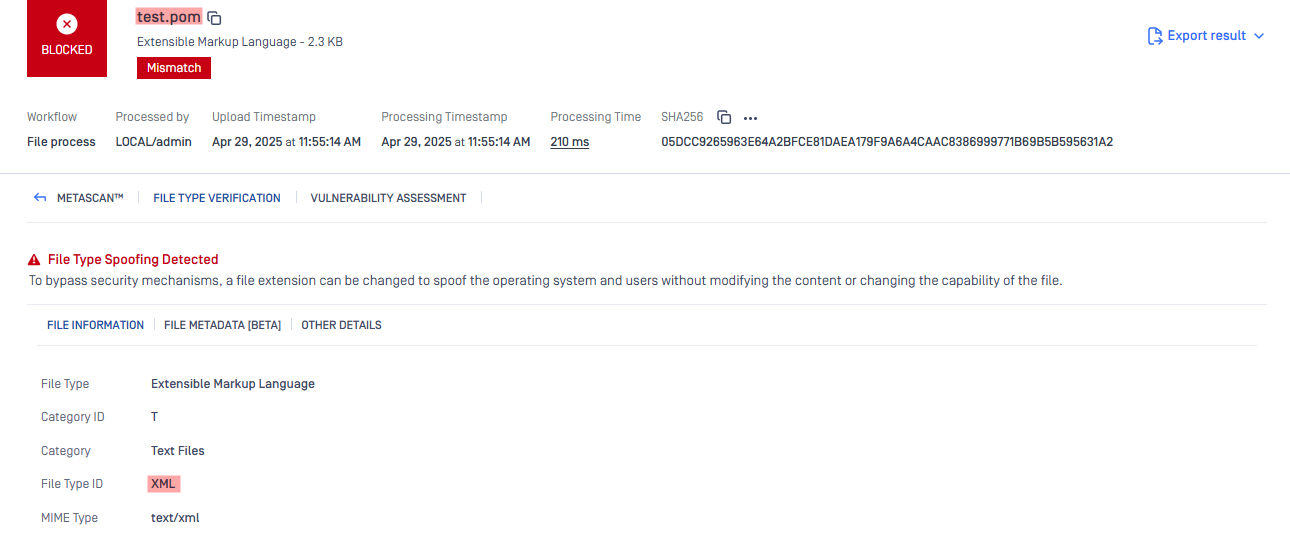Image resolution: width=1290 pixels, height=542 pixels.
Task: Click the red warning triangle icon
Action: coord(35,259)
